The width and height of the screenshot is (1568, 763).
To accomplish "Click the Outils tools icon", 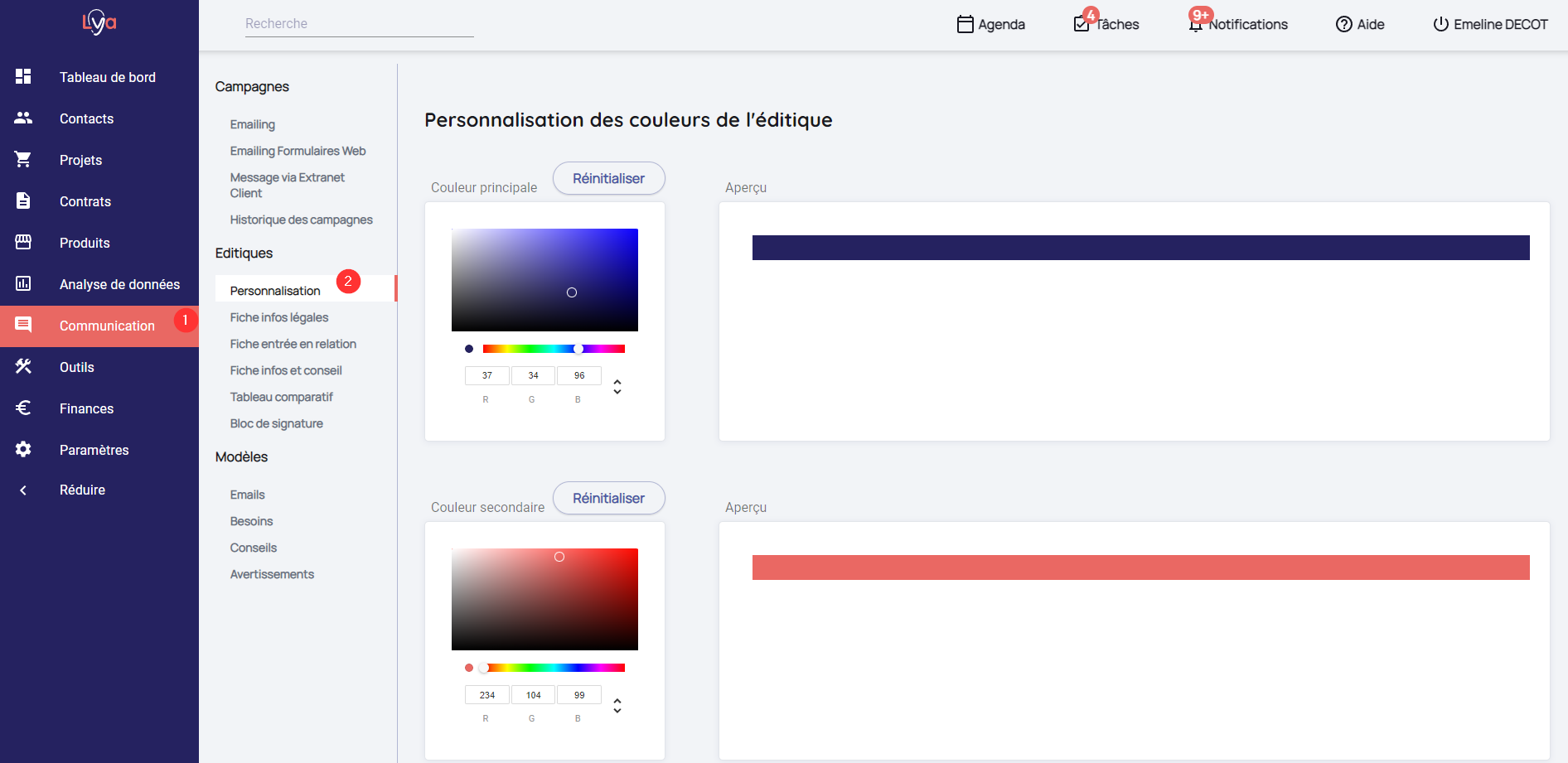I will 23,366.
